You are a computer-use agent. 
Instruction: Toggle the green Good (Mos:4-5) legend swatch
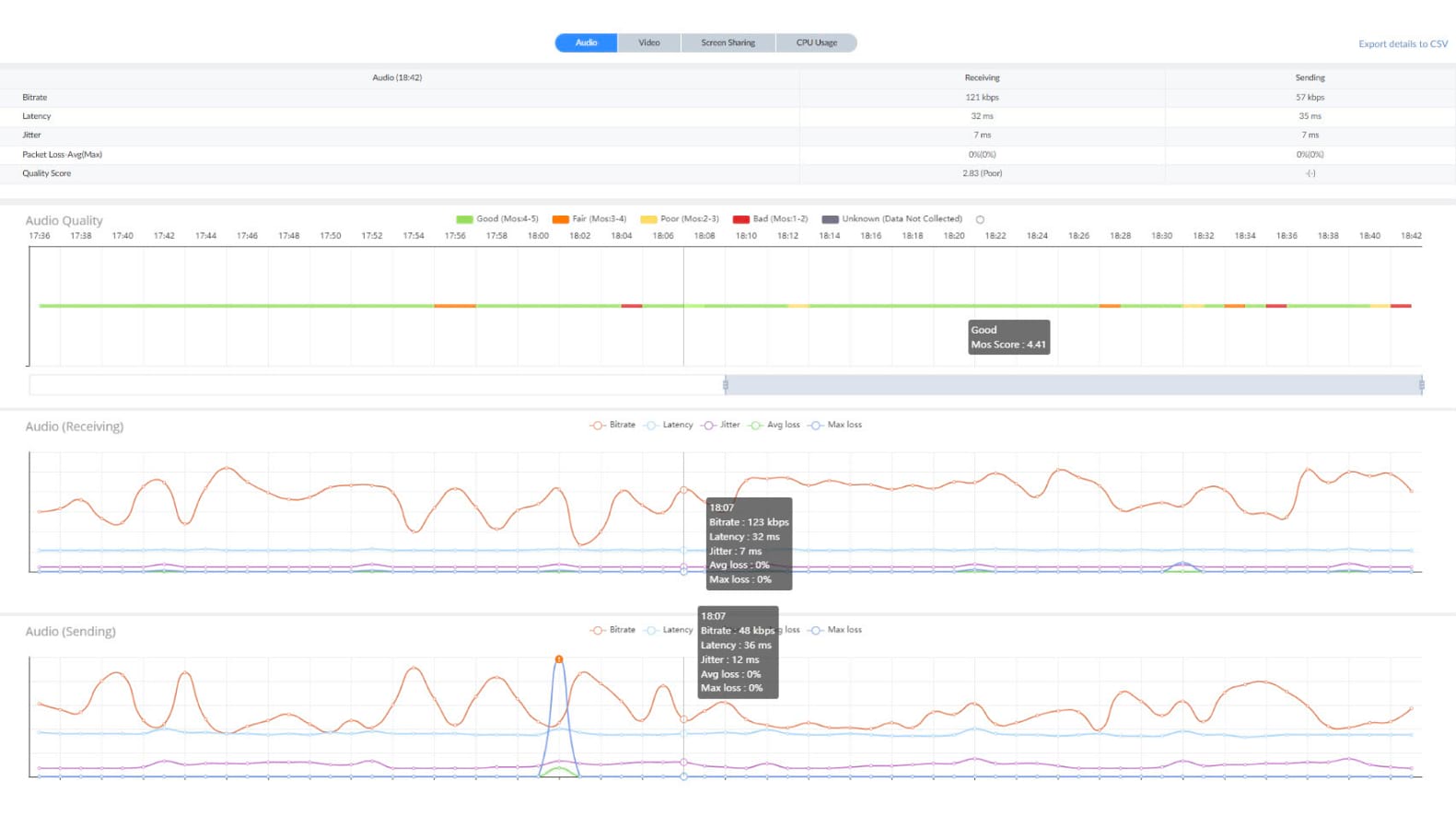tap(464, 219)
